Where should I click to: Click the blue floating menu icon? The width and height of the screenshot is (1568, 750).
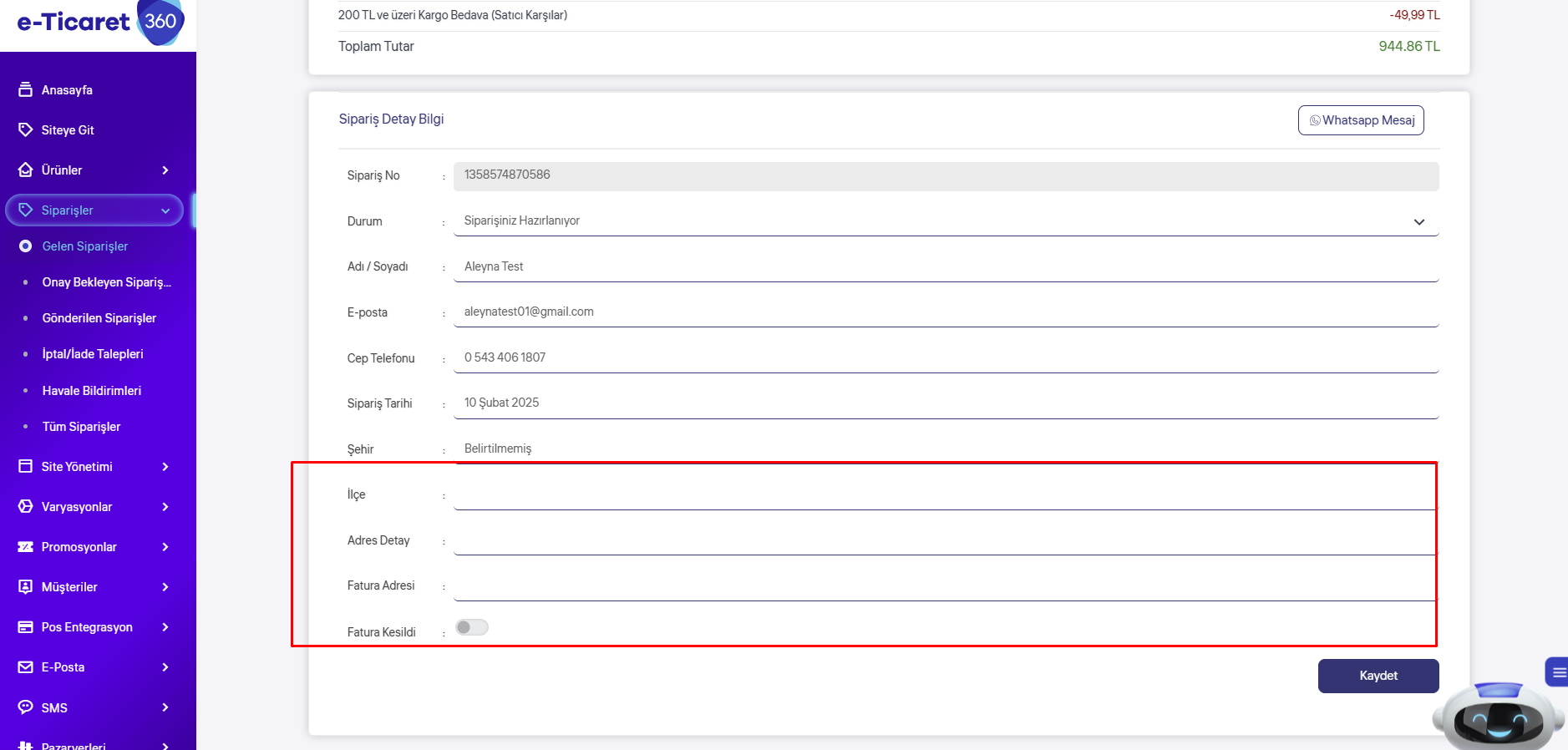[1558, 672]
